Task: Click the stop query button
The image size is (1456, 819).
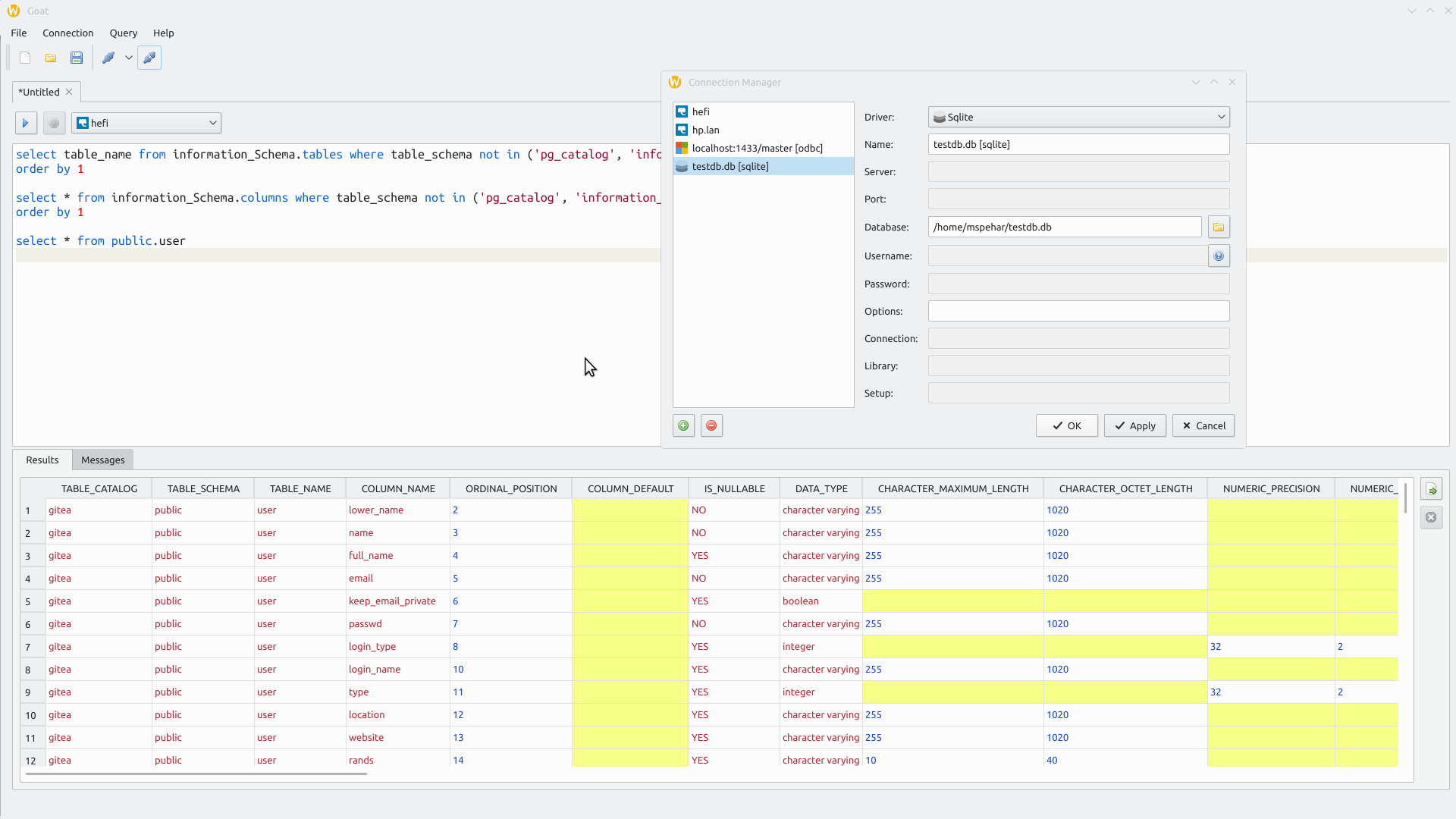Action: (x=55, y=122)
